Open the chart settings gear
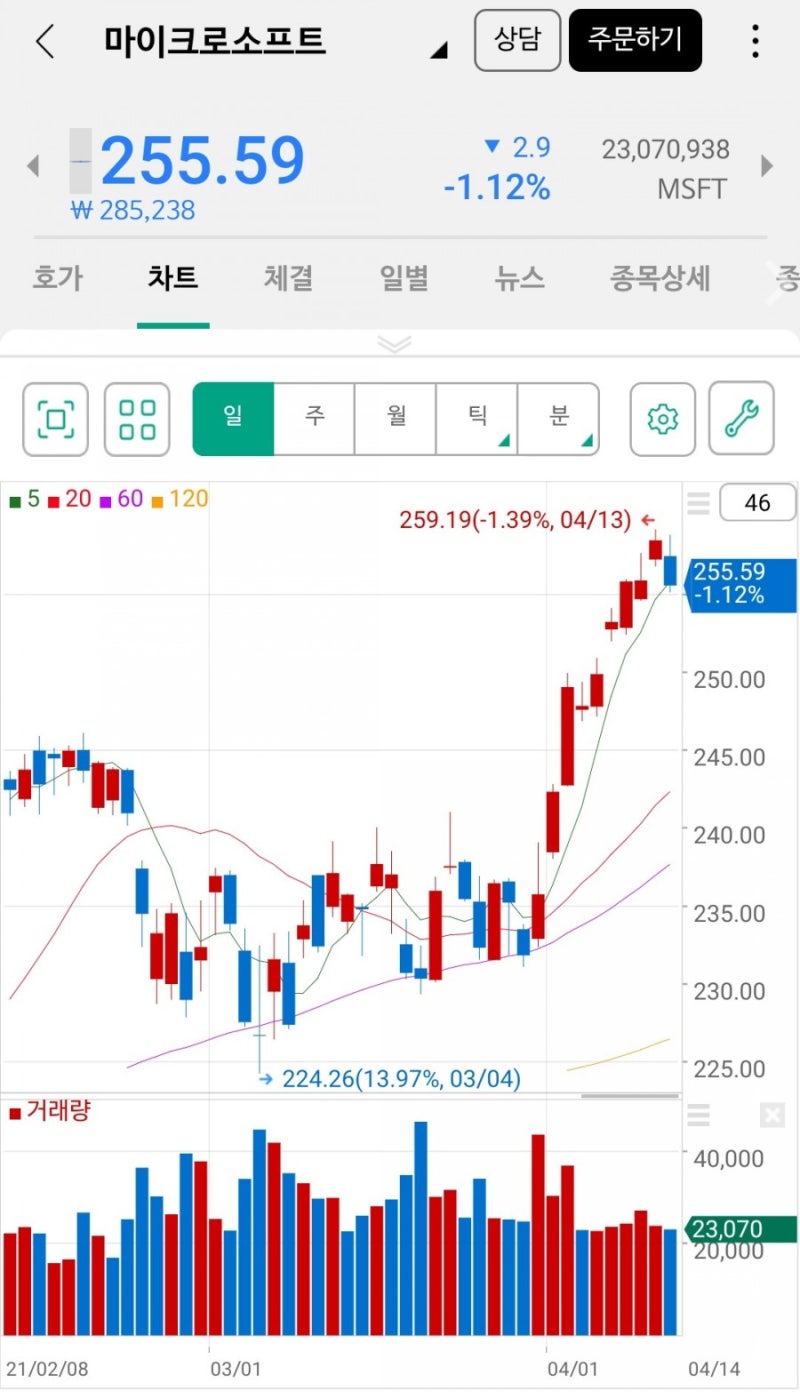 (x=661, y=419)
